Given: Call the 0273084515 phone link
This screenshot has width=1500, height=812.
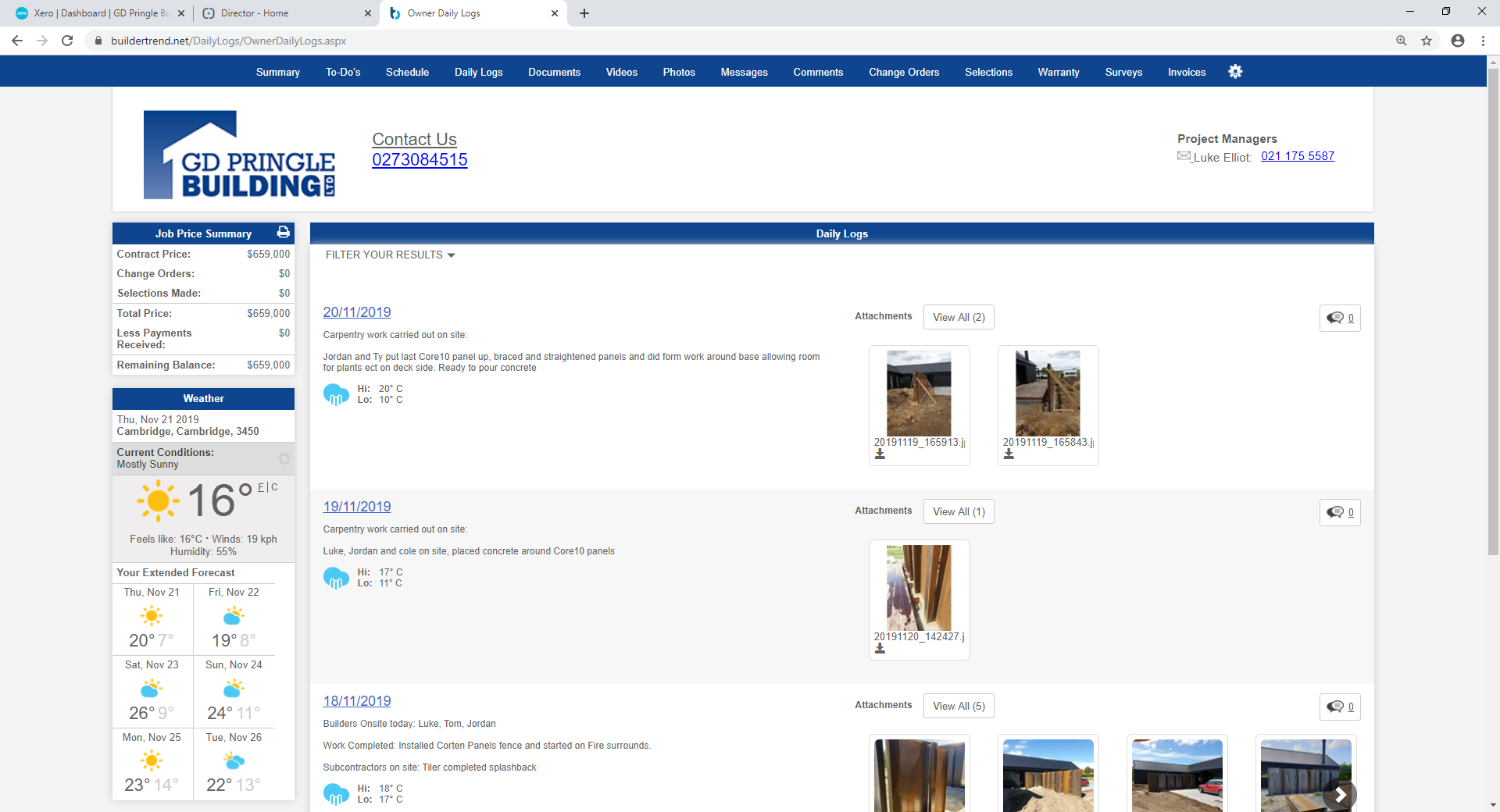Looking at the screenshot, I should tap(420, 159).
